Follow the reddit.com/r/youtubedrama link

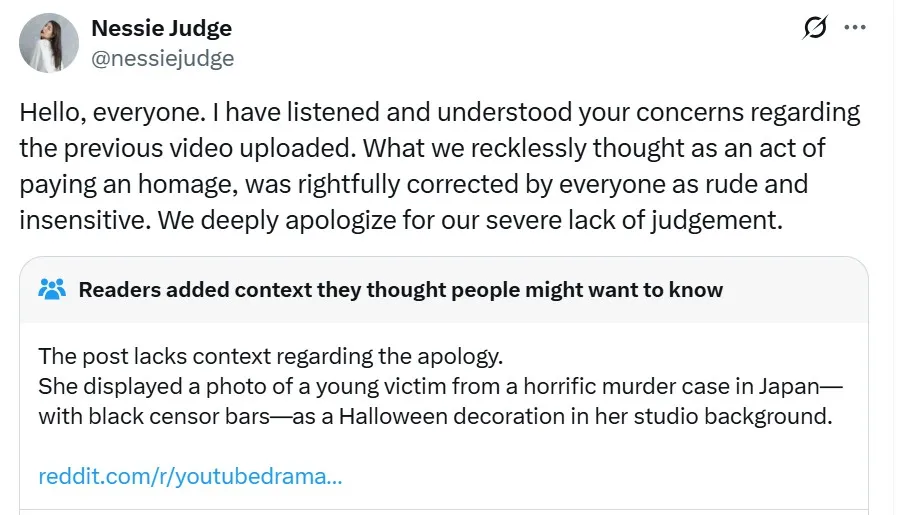(190, 475)
